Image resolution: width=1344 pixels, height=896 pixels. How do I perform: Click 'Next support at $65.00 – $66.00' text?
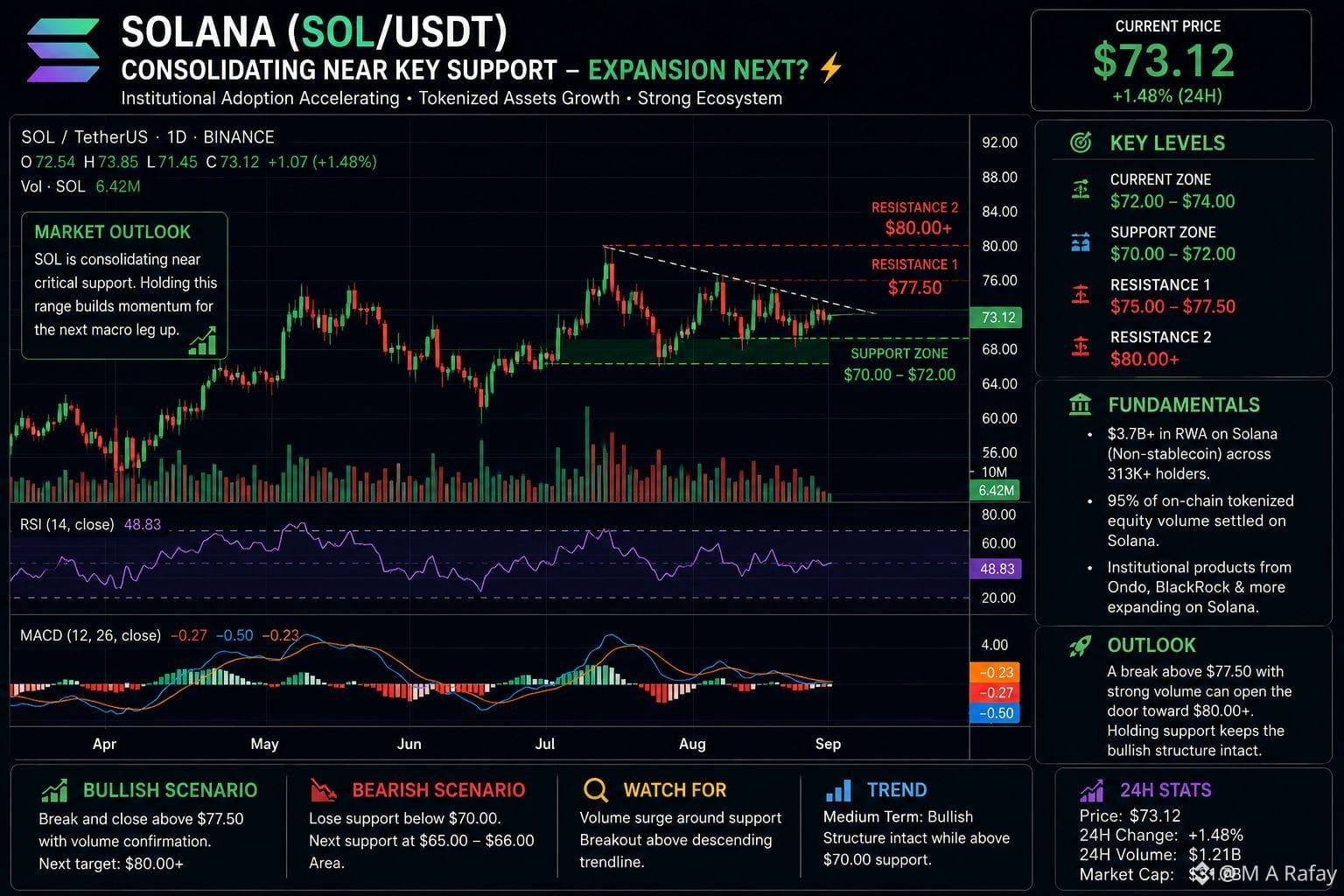coord(421,841)
